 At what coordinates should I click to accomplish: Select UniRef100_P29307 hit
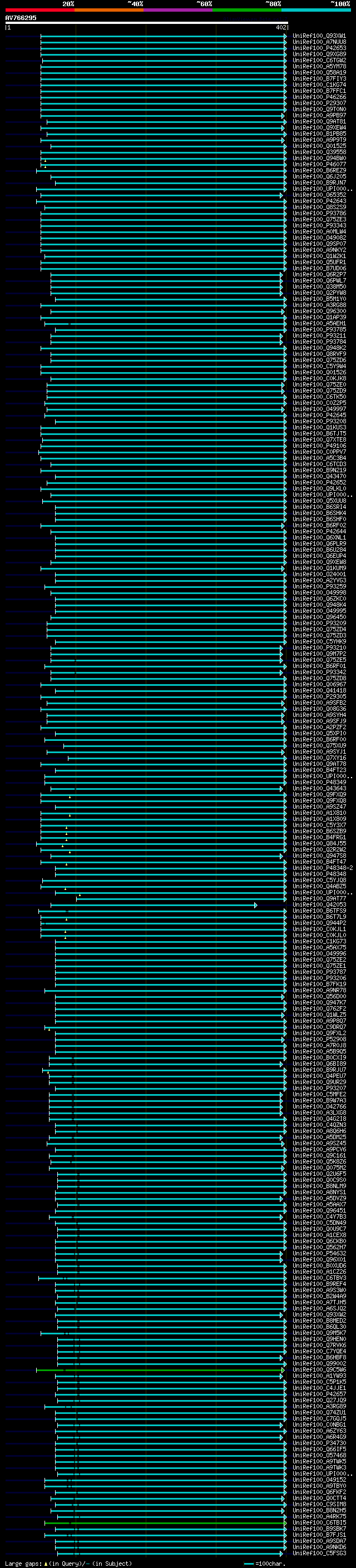319,103
